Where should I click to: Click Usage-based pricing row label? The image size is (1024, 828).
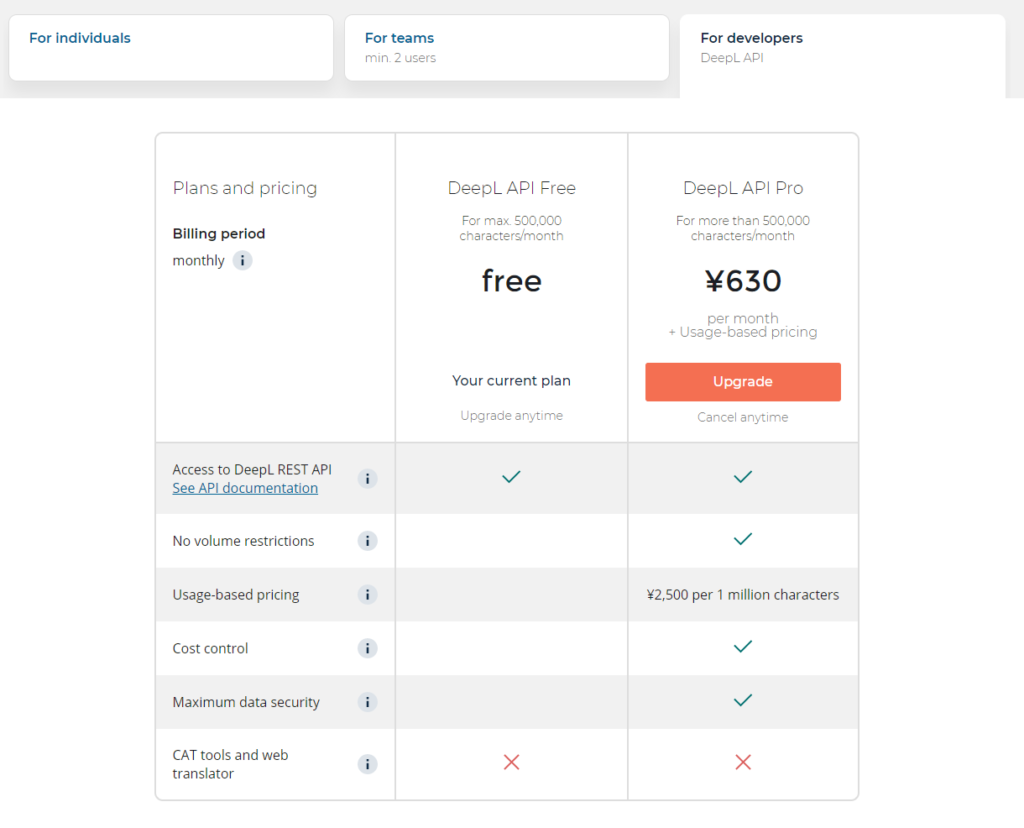tap(236, 595)
